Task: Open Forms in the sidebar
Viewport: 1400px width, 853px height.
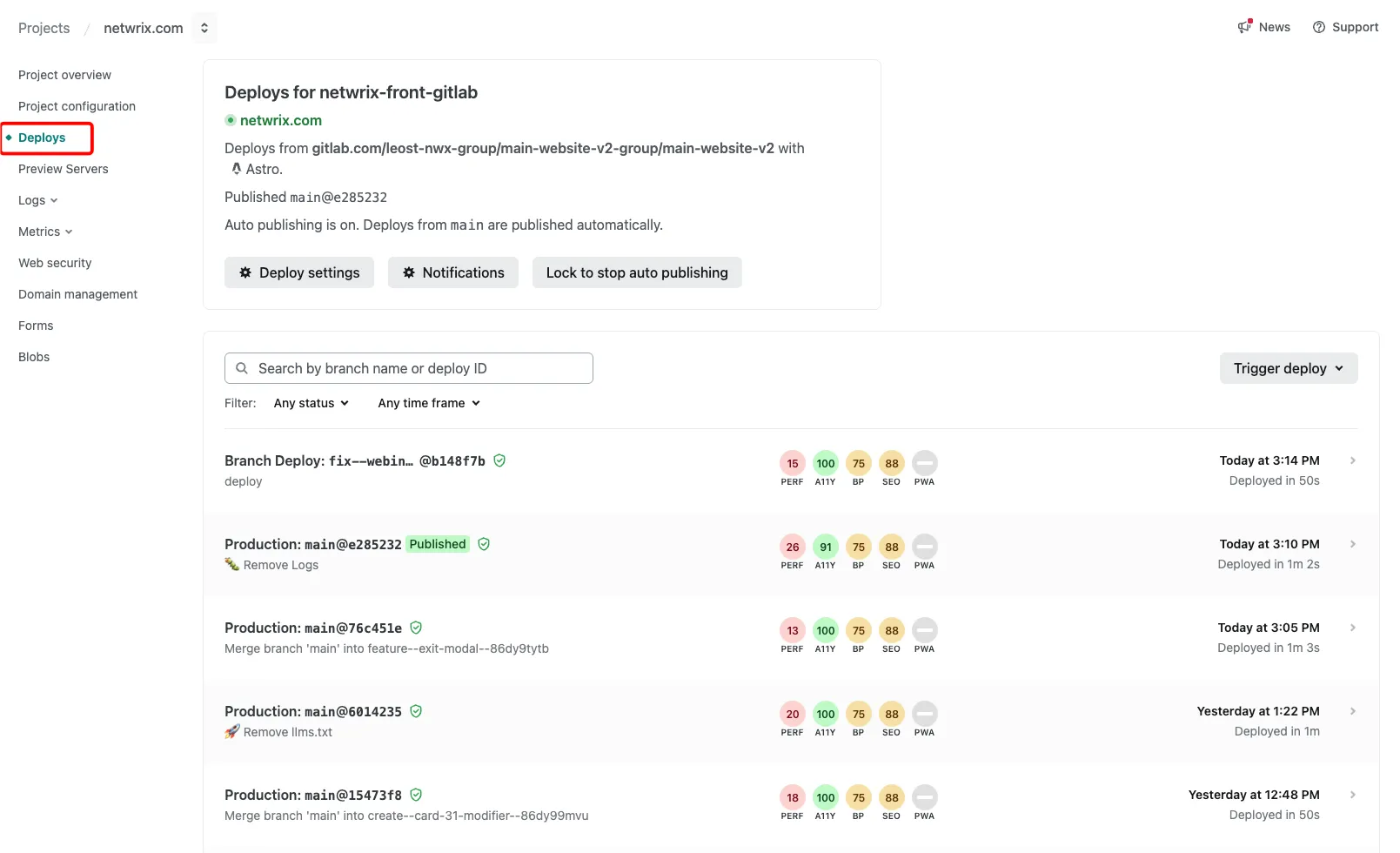Action: pyautogui.click(x=36, y=326)
